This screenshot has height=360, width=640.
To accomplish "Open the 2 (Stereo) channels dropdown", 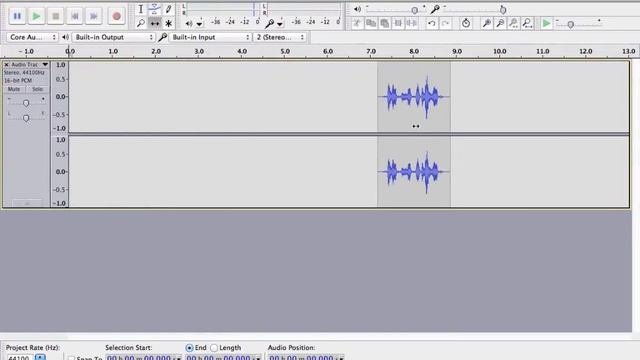I will (280, 37).
